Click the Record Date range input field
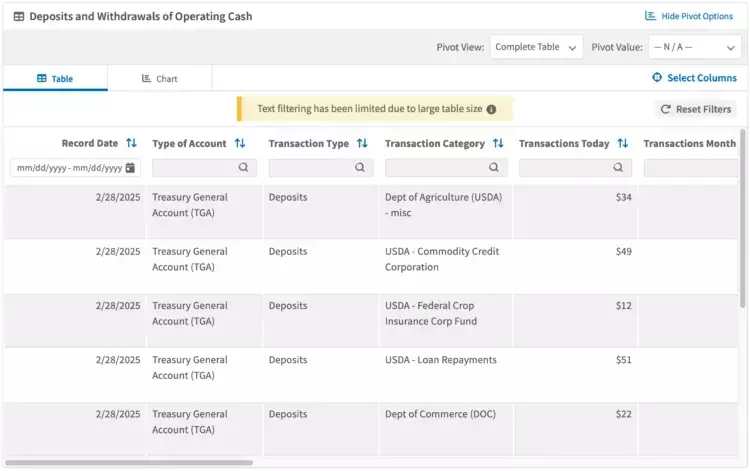750x471 pixels. point(75,168)
